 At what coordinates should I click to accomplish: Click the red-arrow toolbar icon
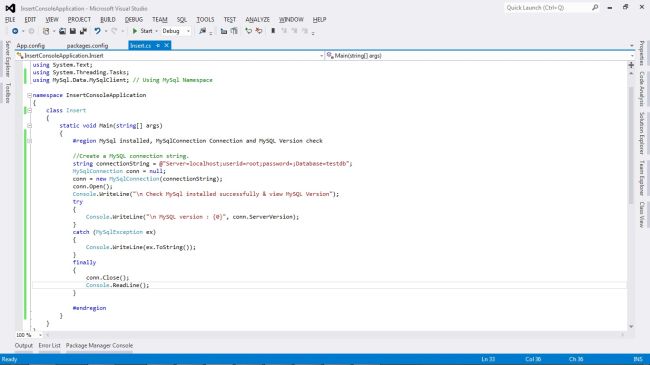click(259, 31)
